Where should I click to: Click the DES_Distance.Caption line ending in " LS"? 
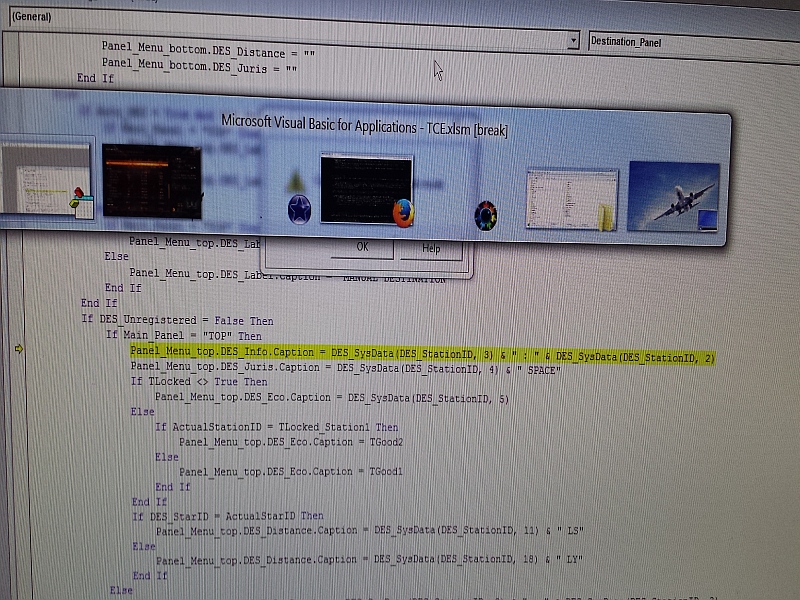coord(370,531)
